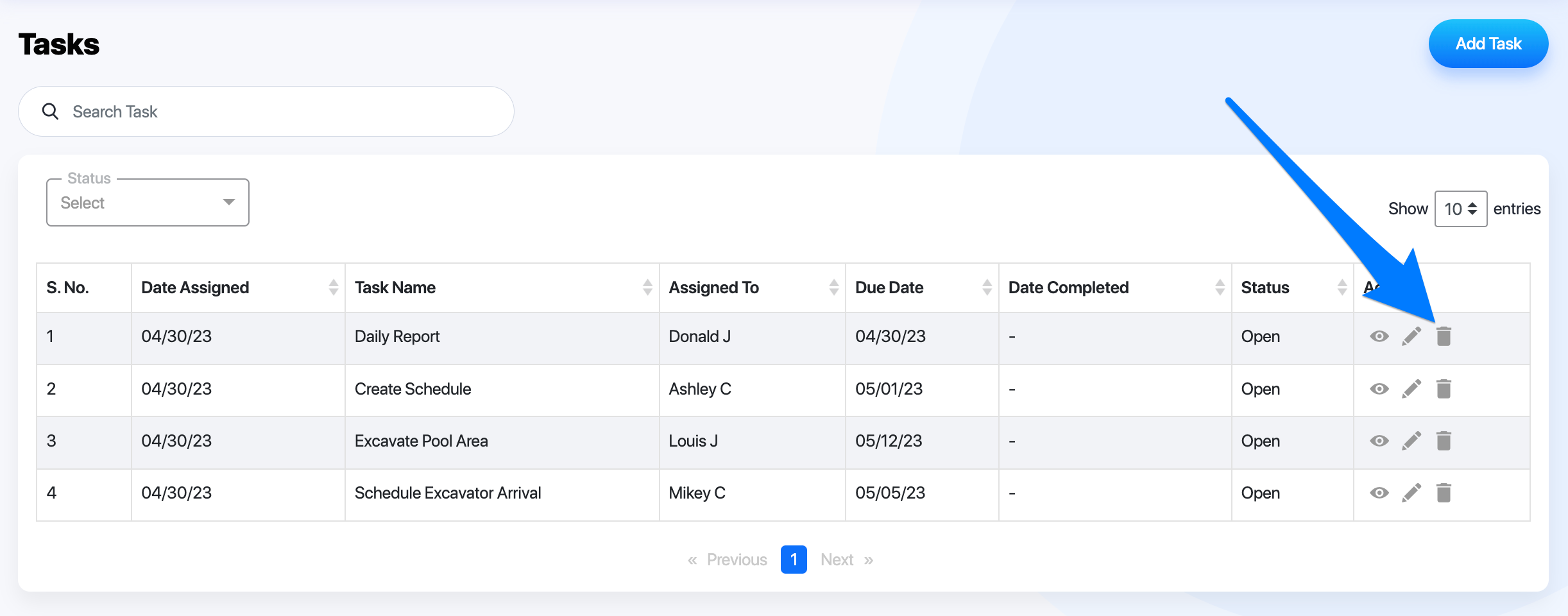Sort by Status column arrows
This screenshot has height=616, width=1568.
(1342, 287)
